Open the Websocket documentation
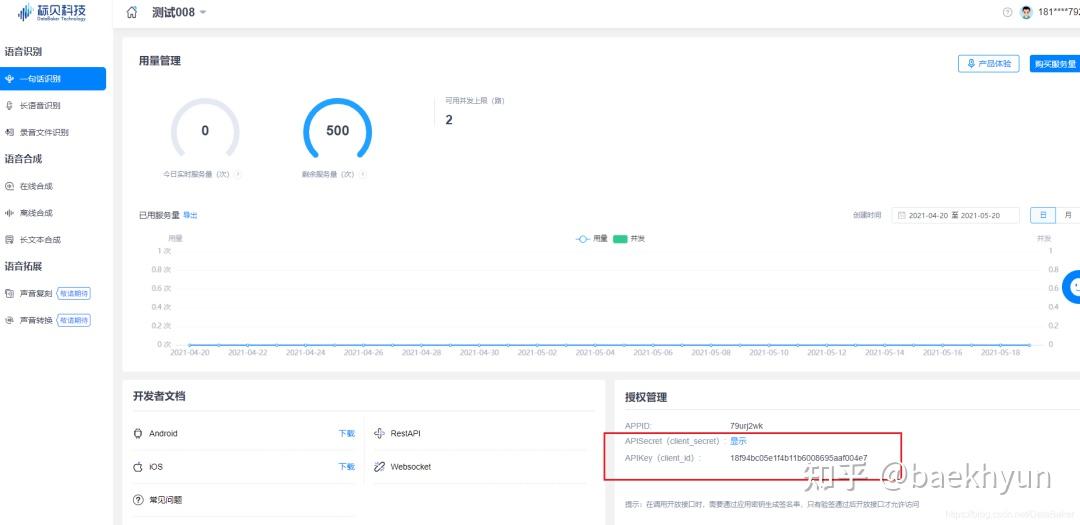The height and width of the screenshot is (525, 1080). pos(411,466)
